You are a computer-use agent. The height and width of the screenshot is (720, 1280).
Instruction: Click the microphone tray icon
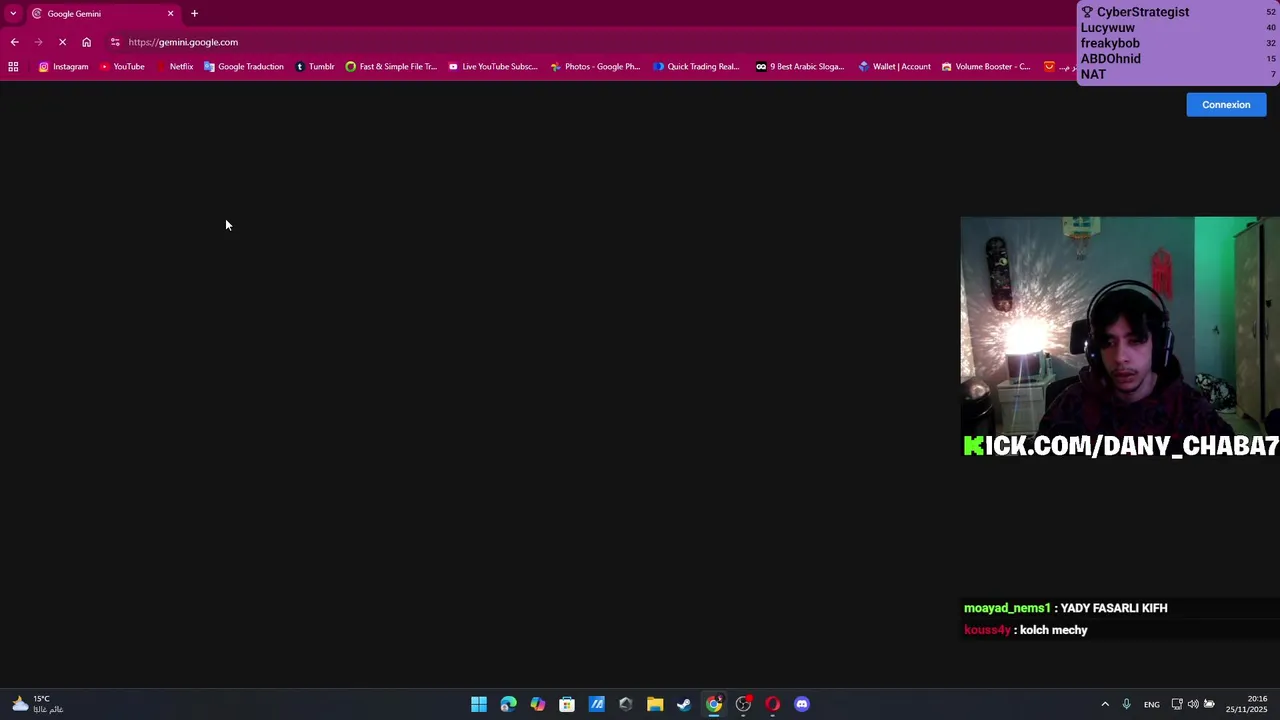(x=1126, y=704)
